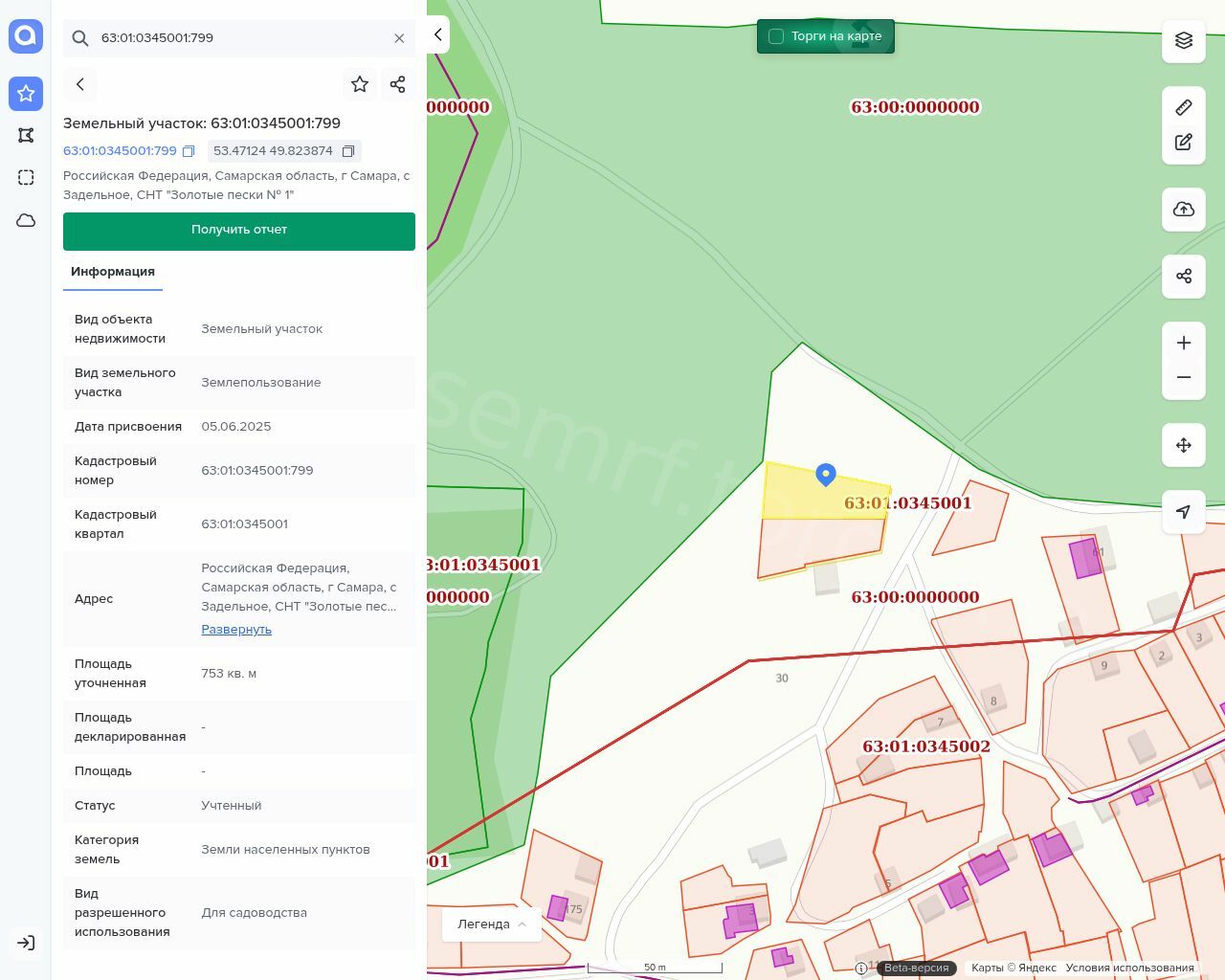Share this land parcel from info panel

(x=398, y=84)
